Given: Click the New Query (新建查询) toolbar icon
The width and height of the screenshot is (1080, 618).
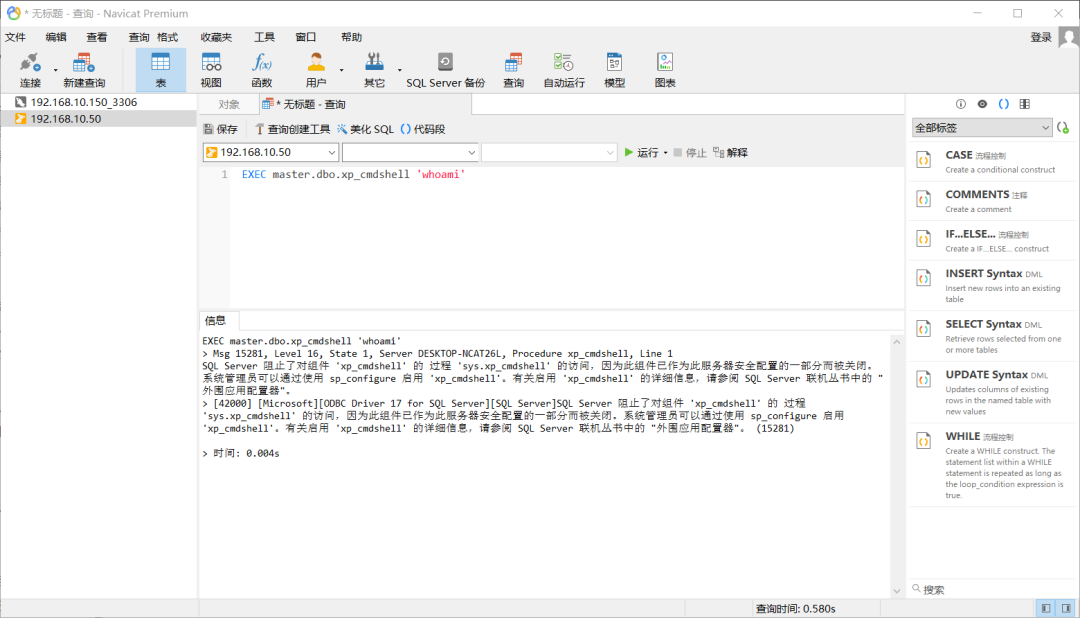Looking at the screenshot, I should point(84,70).
